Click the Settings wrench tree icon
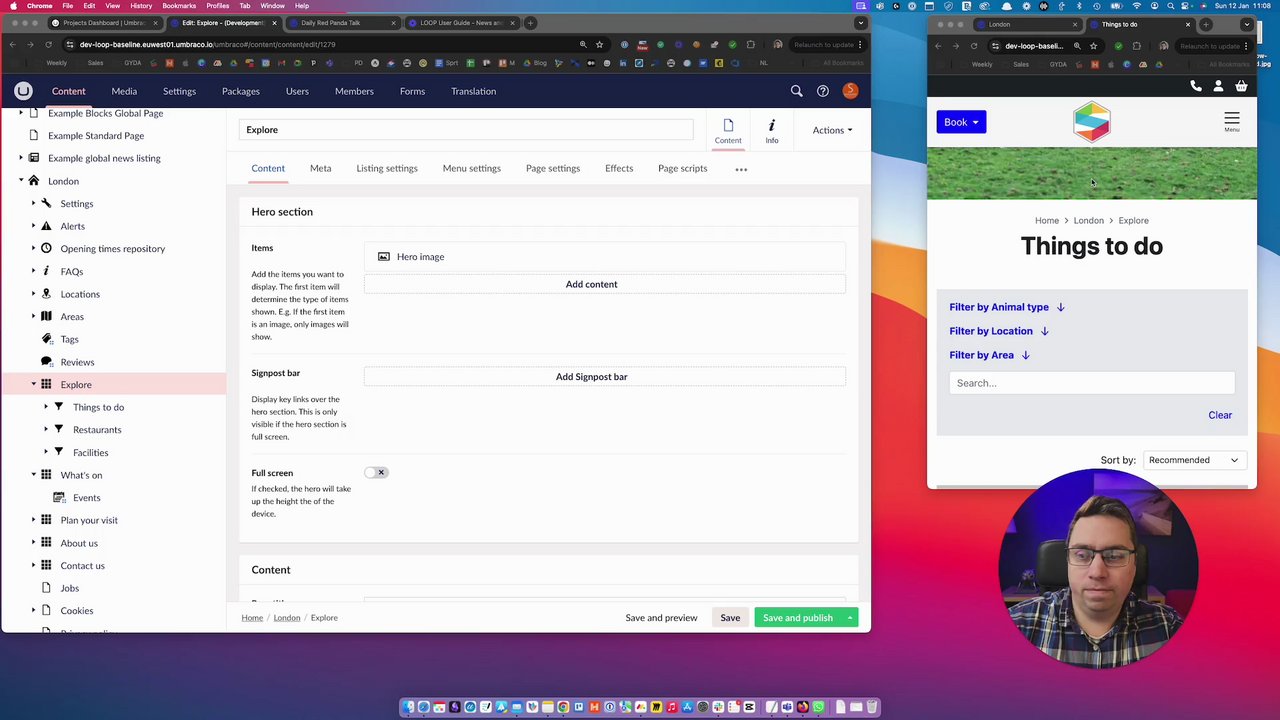Viewport: 1280px width, 720px height. click(x=46, y=203)
